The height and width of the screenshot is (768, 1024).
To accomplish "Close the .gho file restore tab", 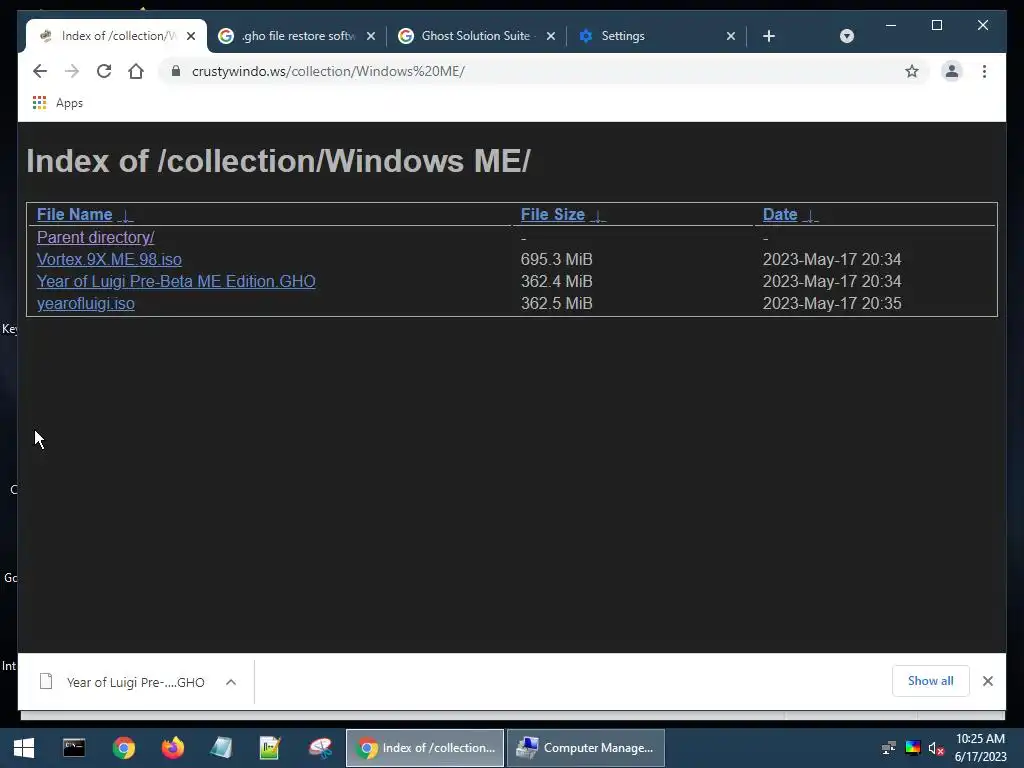I will 370,36.
